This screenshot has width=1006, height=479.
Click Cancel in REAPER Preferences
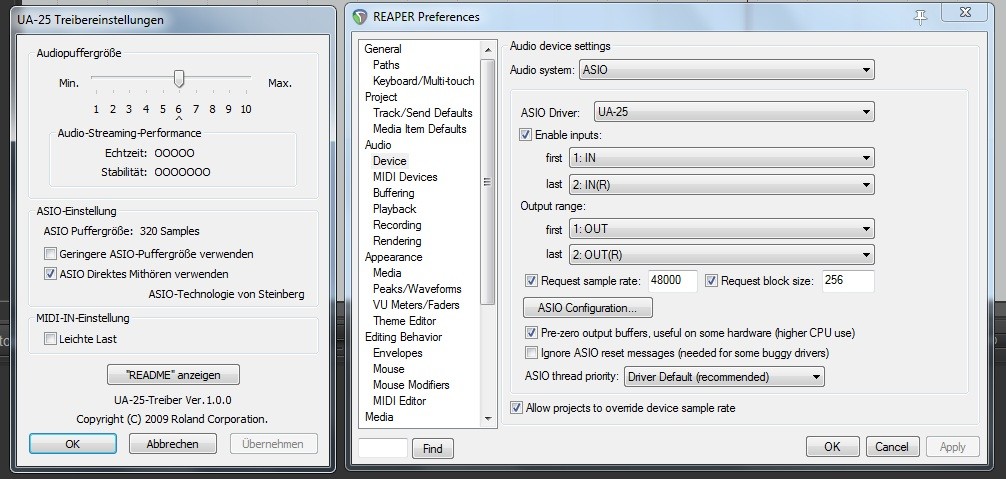(x=892, y=447)
